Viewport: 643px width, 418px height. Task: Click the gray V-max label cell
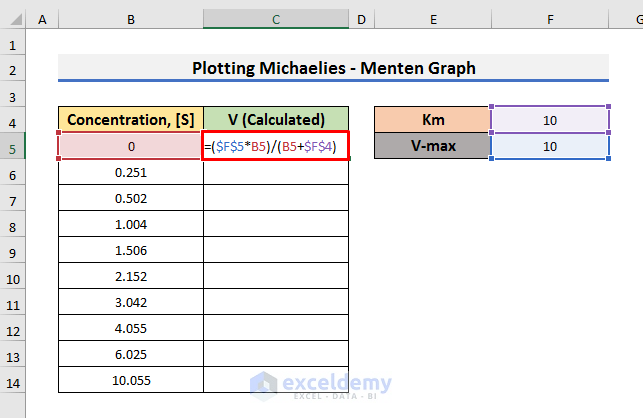click(432, 147)
